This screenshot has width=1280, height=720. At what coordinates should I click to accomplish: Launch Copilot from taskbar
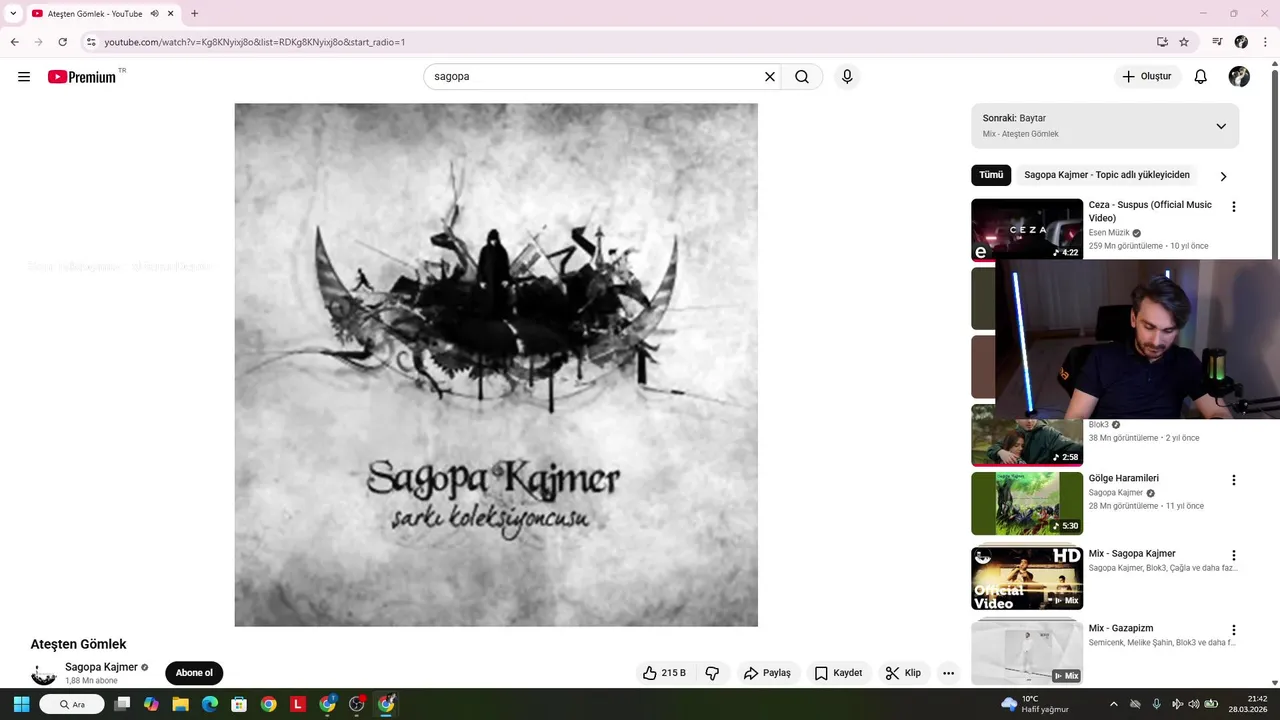[151, 704]
